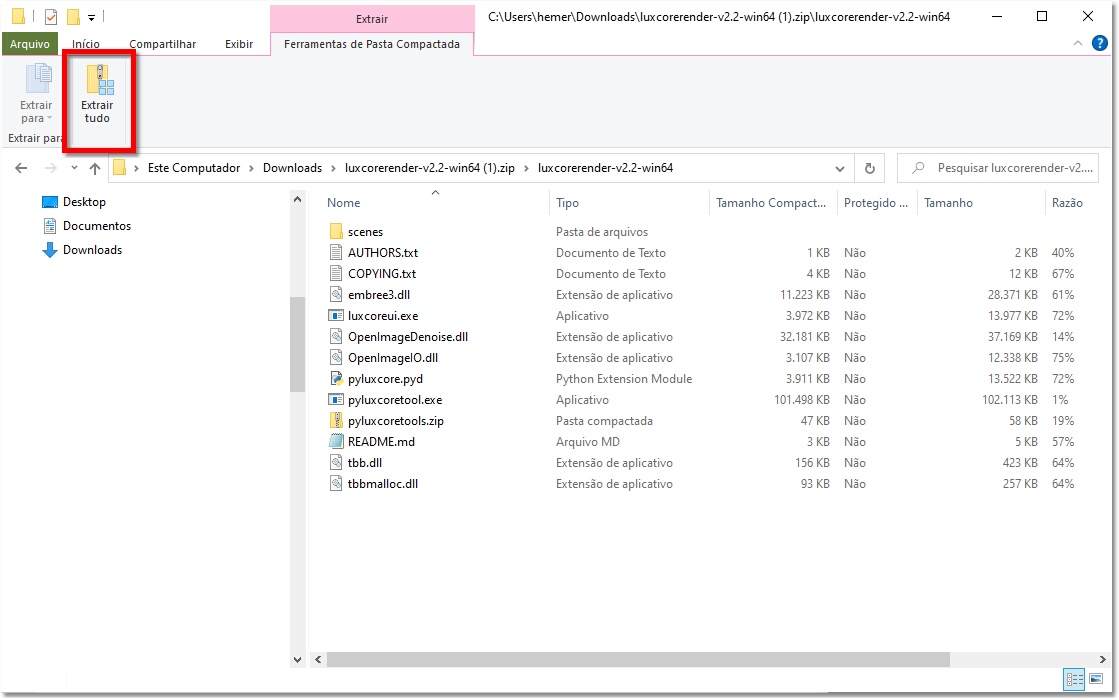
Task: Click the horizontal scrollbar thumb
Action: coord(638,660)
